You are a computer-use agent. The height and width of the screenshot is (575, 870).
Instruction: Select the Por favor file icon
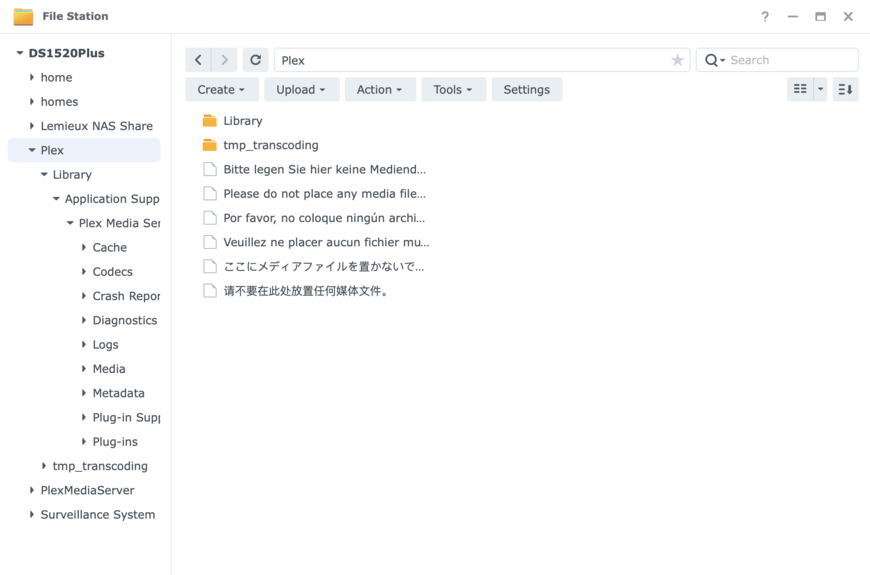coord(210,218)
